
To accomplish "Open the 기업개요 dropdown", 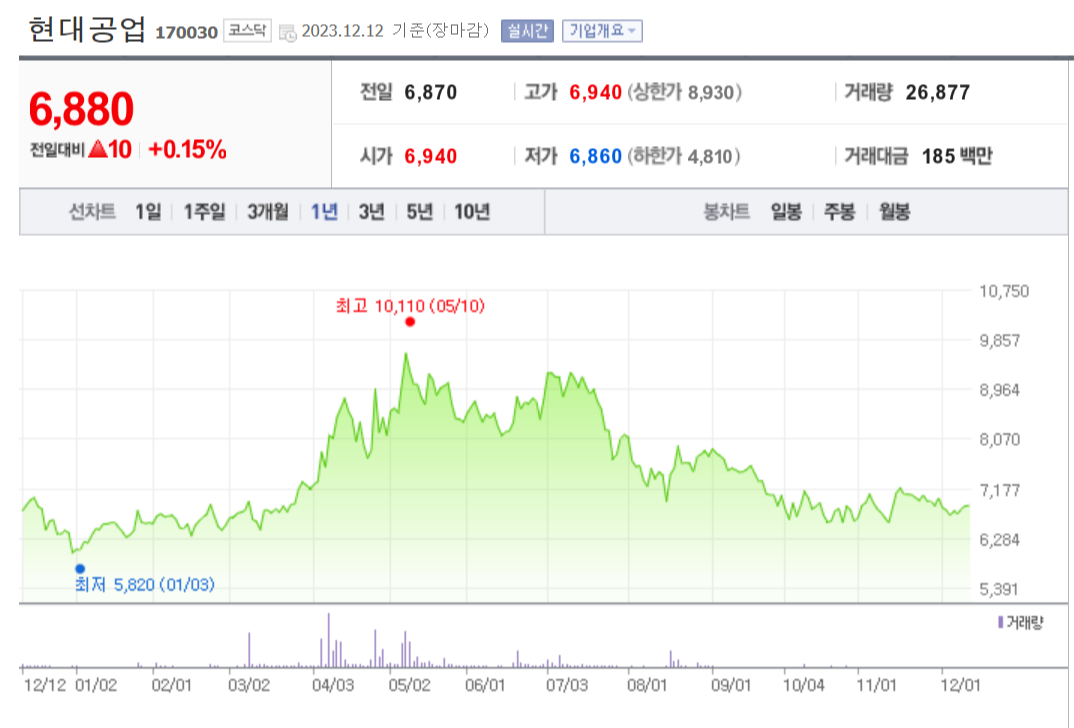I will pos(602,31).
